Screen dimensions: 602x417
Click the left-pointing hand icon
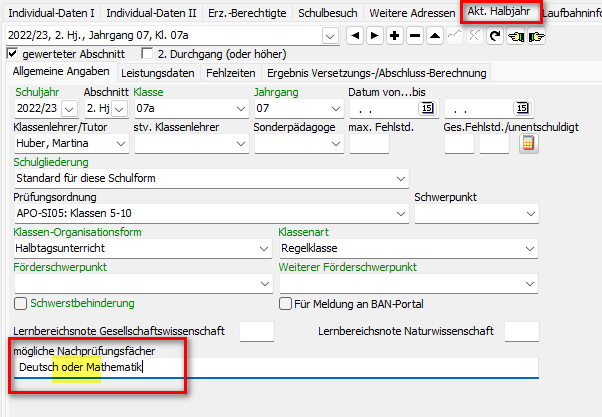pos(516,36)
